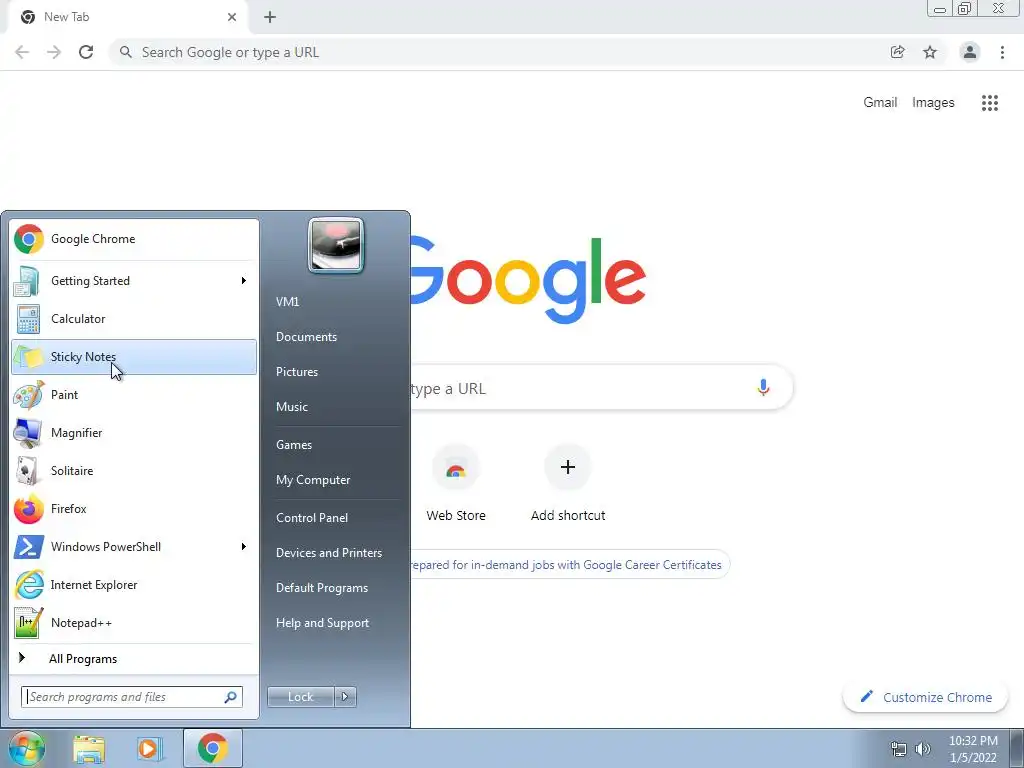Open the VM1 user folder

287,302
